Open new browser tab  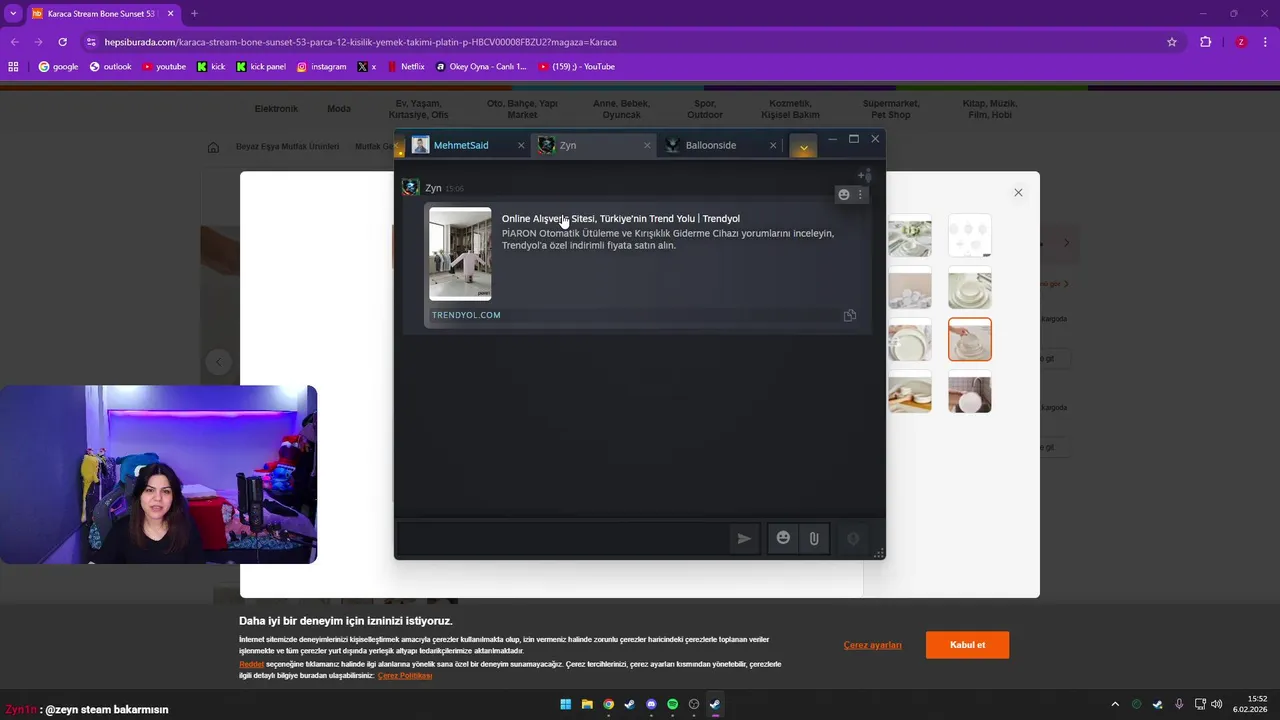pos(194,14)
